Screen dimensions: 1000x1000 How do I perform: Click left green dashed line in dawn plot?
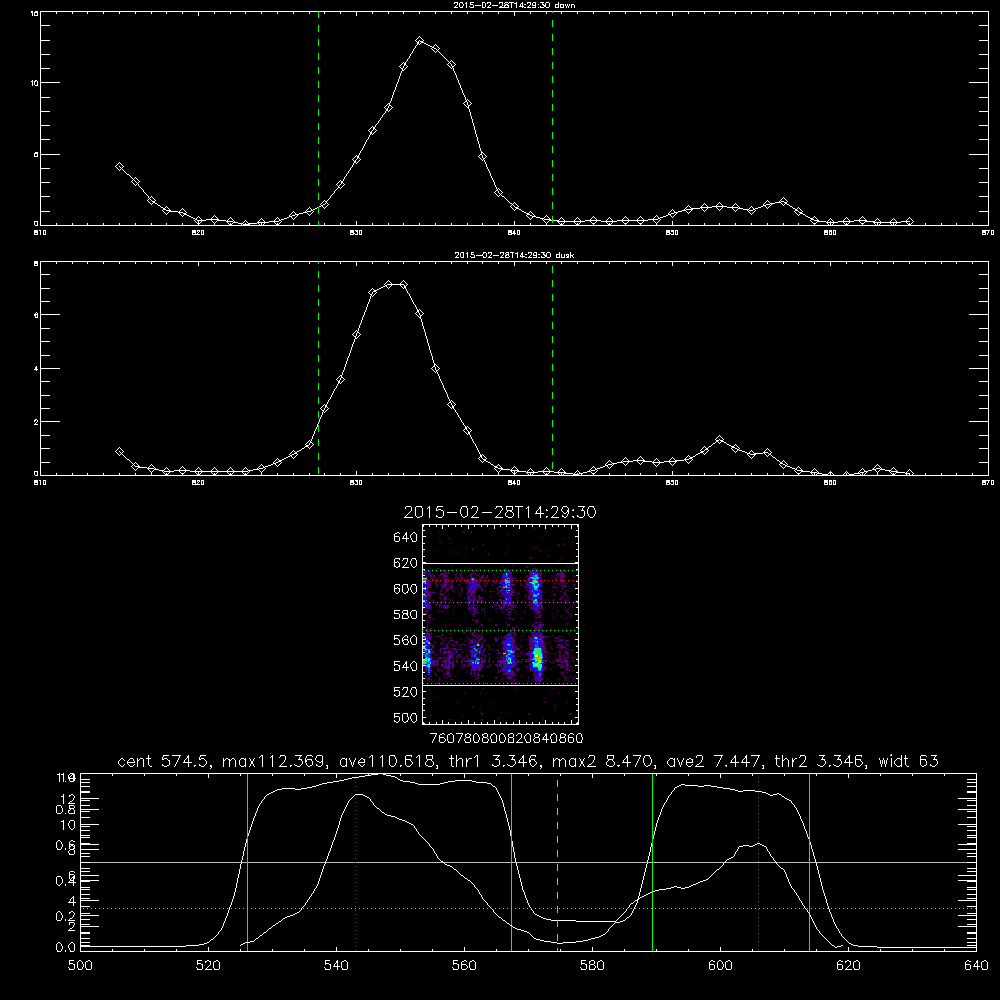coord(318,118)
